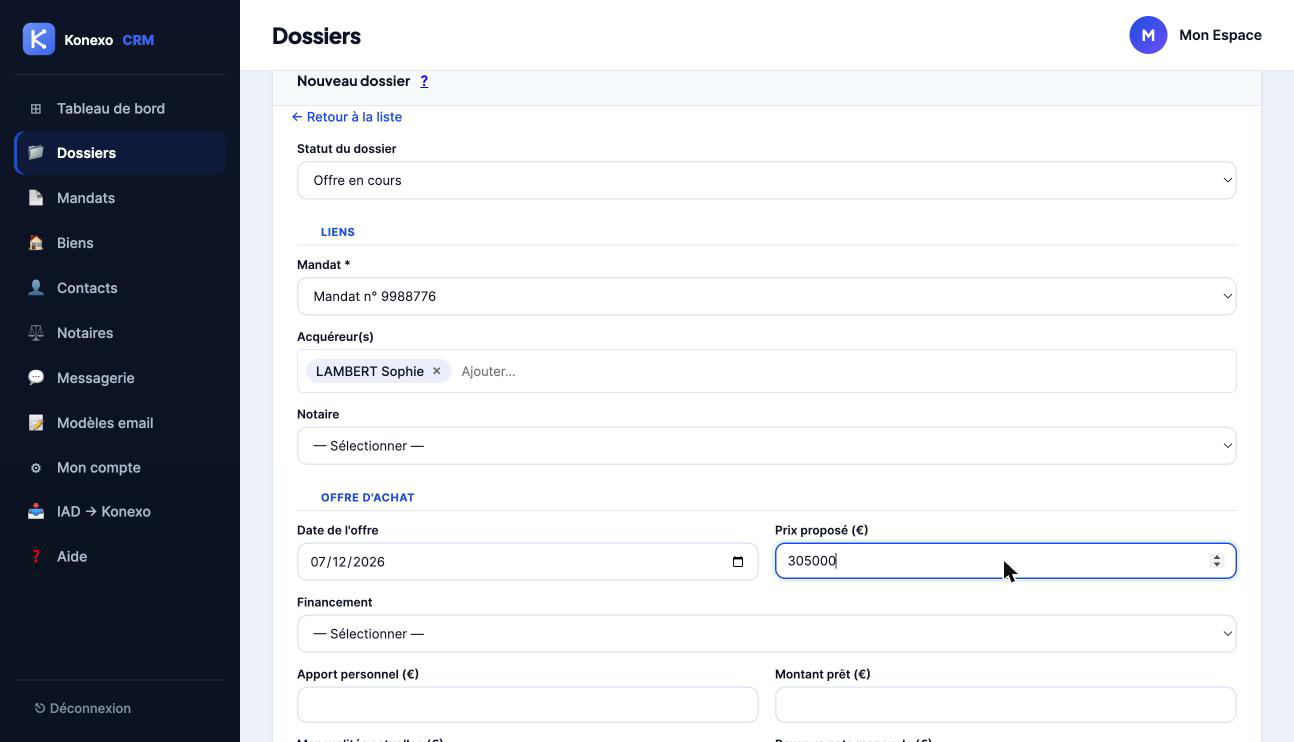The height and width of the screenshot is (742, 1294).
Task: Open the Notaires section
Action: tap(120, 333)
